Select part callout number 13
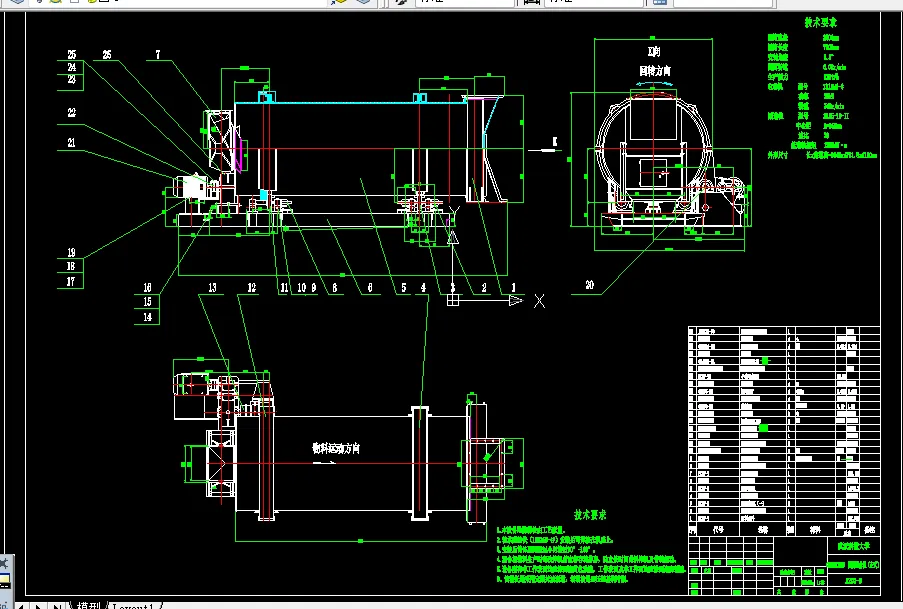Viewport: 903px width, 609px height. 213,287
